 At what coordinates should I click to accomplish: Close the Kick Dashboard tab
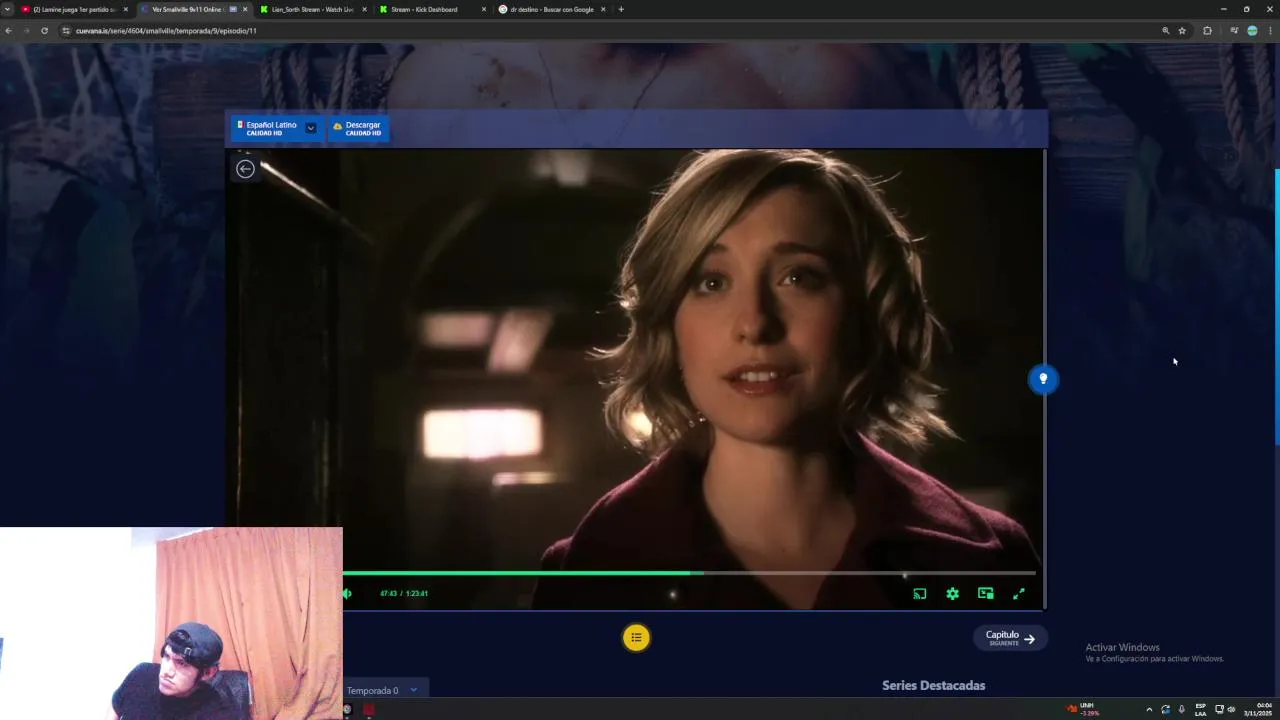(484, 9)
